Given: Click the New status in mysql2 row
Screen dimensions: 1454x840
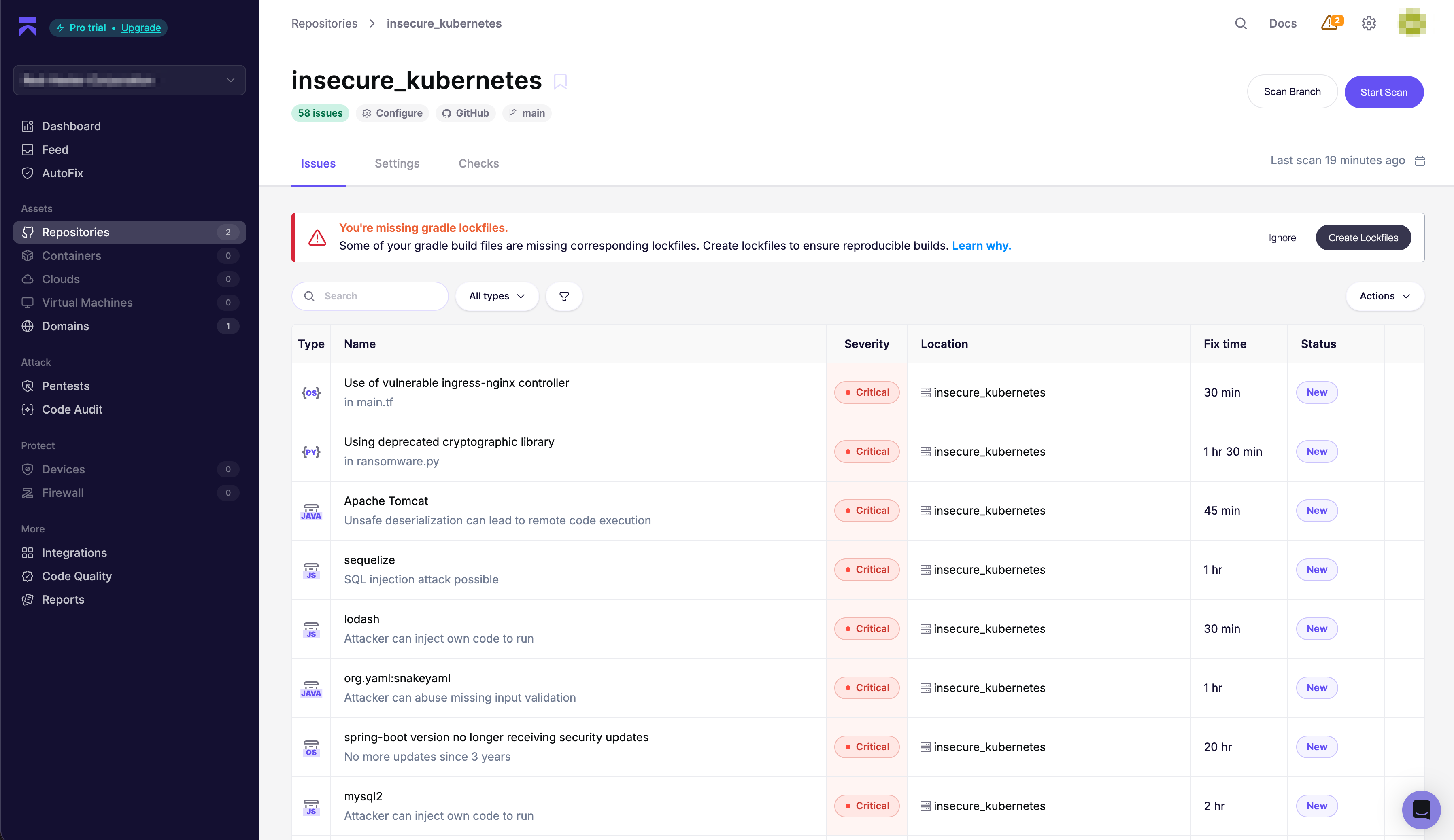Looking at the screenshot, I should coord(1317,806).
